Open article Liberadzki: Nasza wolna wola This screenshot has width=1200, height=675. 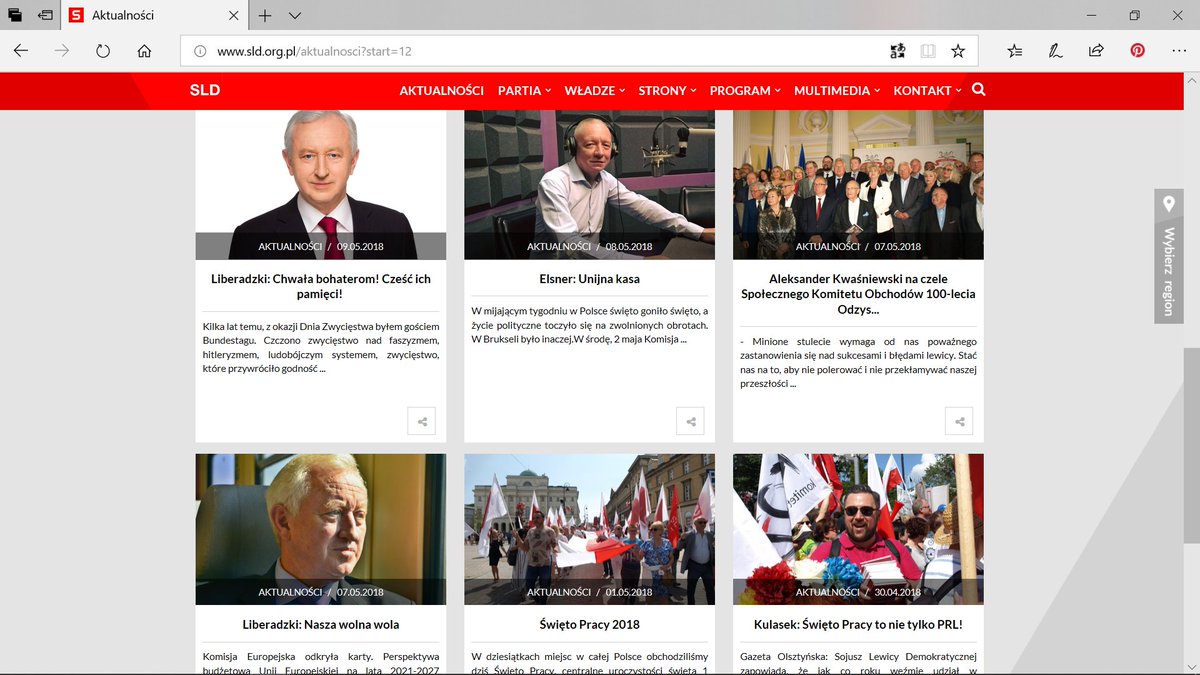[321, 624]
